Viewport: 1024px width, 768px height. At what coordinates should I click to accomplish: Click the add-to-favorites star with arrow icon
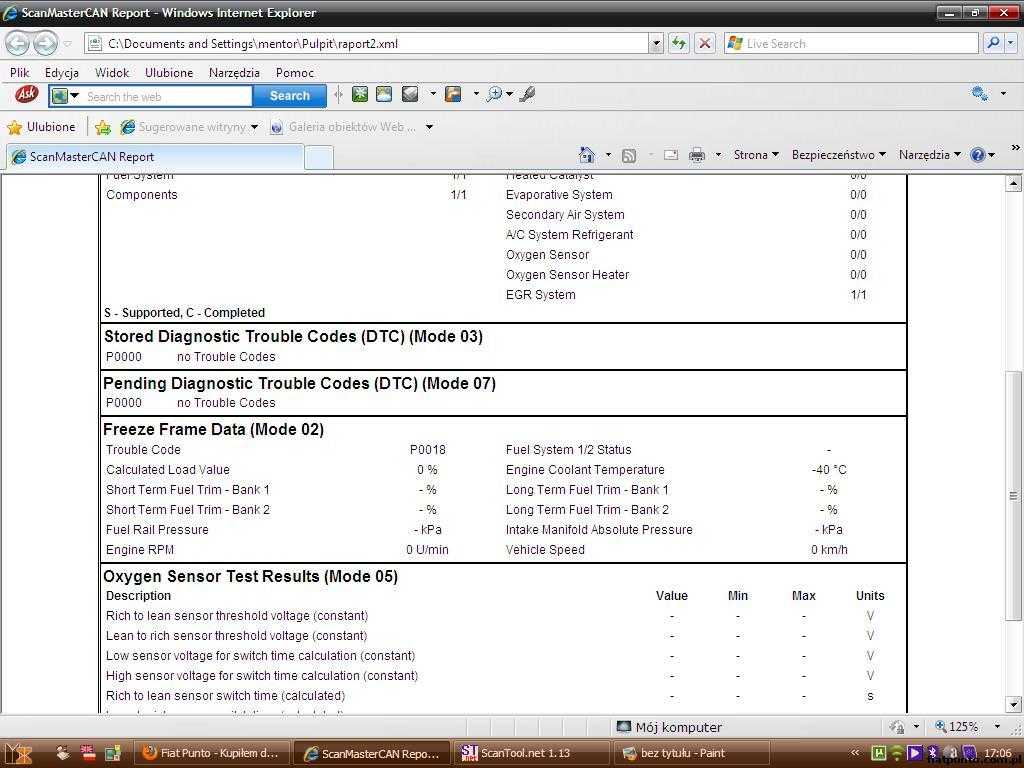coord(103,127)
